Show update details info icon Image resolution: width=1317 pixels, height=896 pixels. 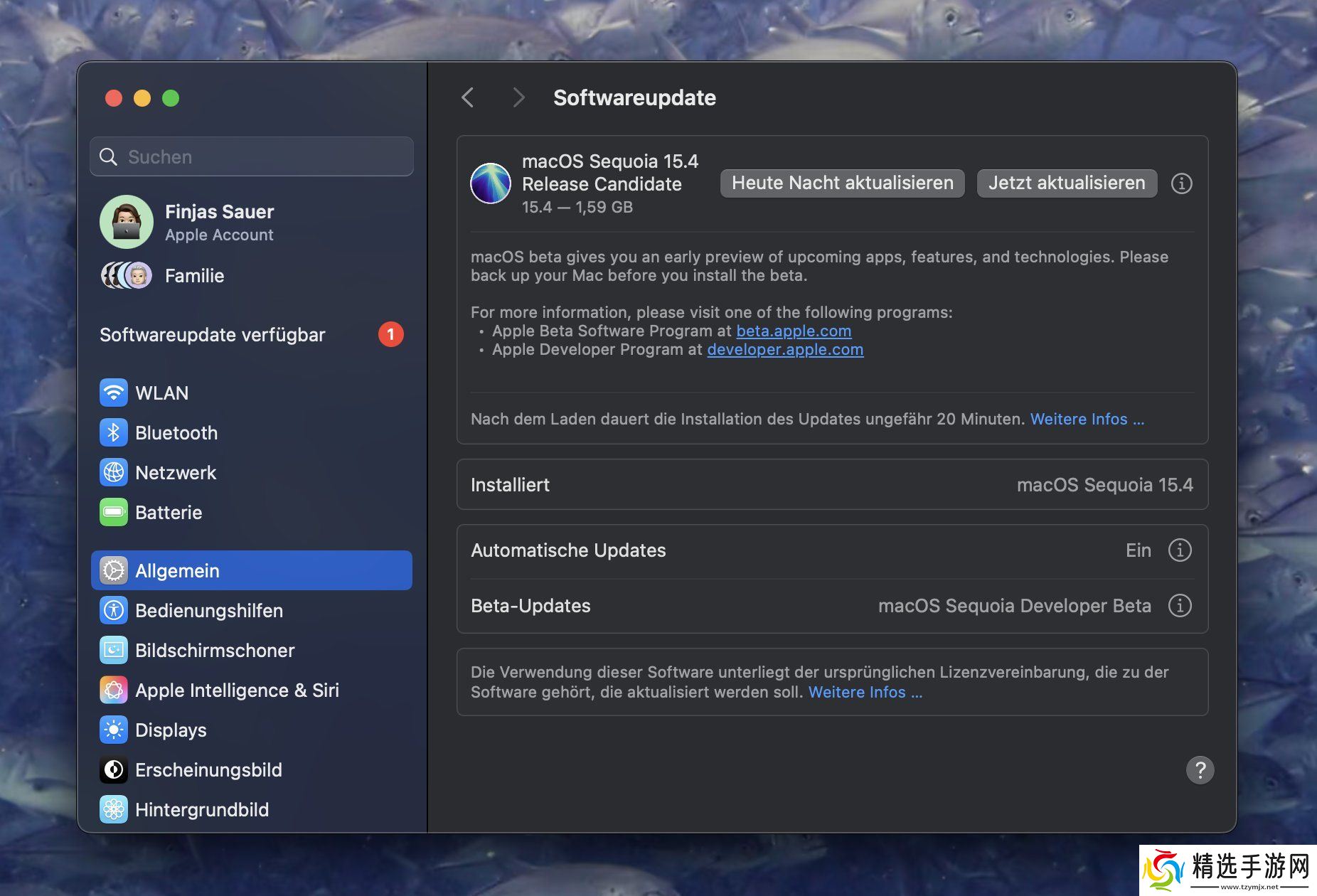[1181, 183]
